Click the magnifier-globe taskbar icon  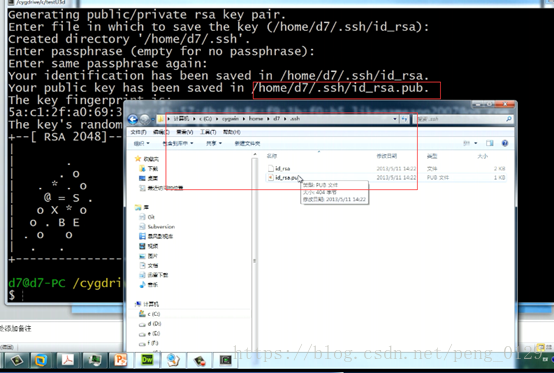173,360
